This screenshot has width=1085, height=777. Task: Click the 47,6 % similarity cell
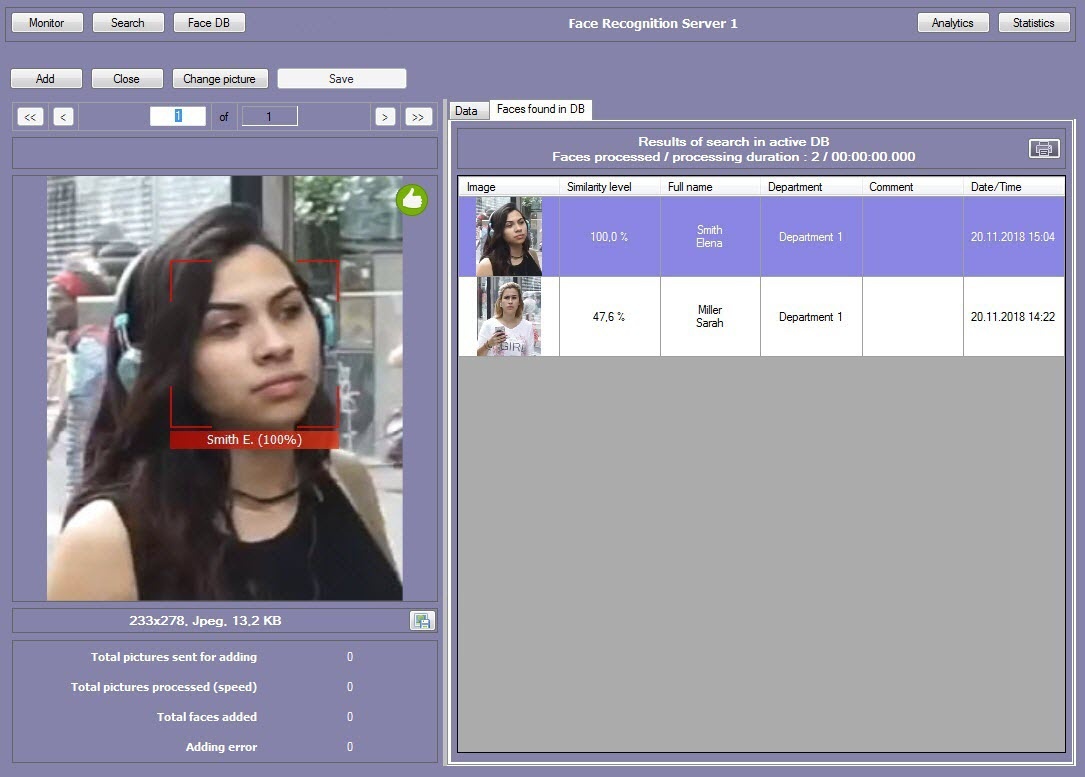coord(610,317)
